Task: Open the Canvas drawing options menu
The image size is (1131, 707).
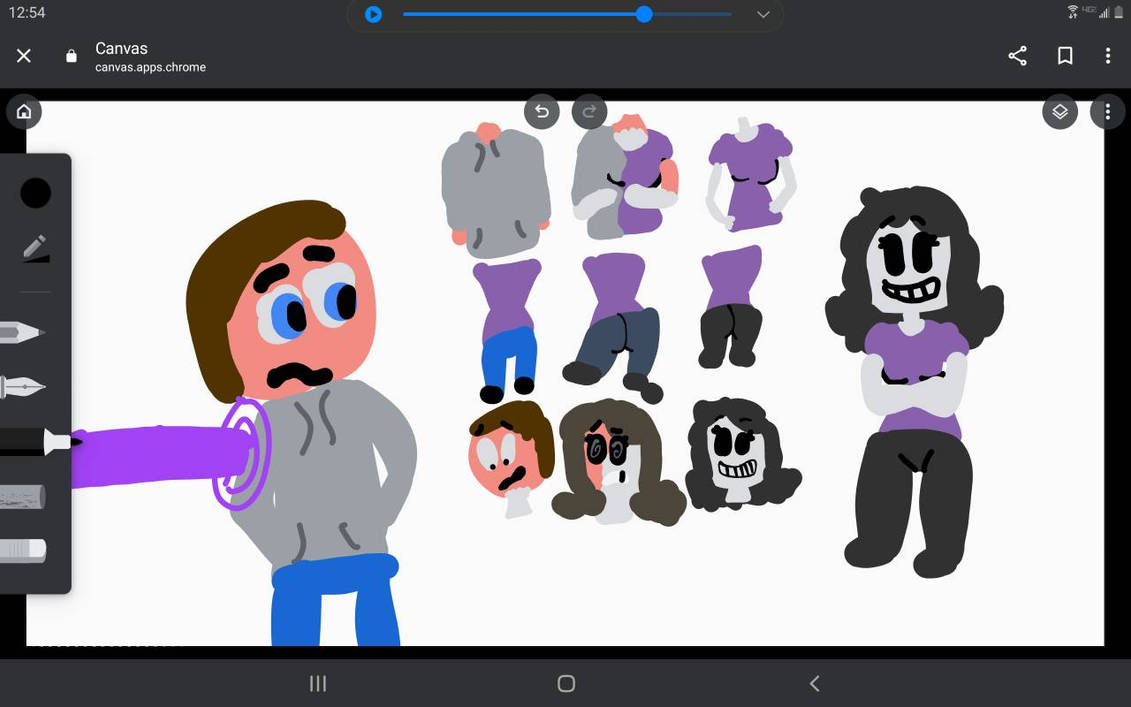Action: [1108, 111]
